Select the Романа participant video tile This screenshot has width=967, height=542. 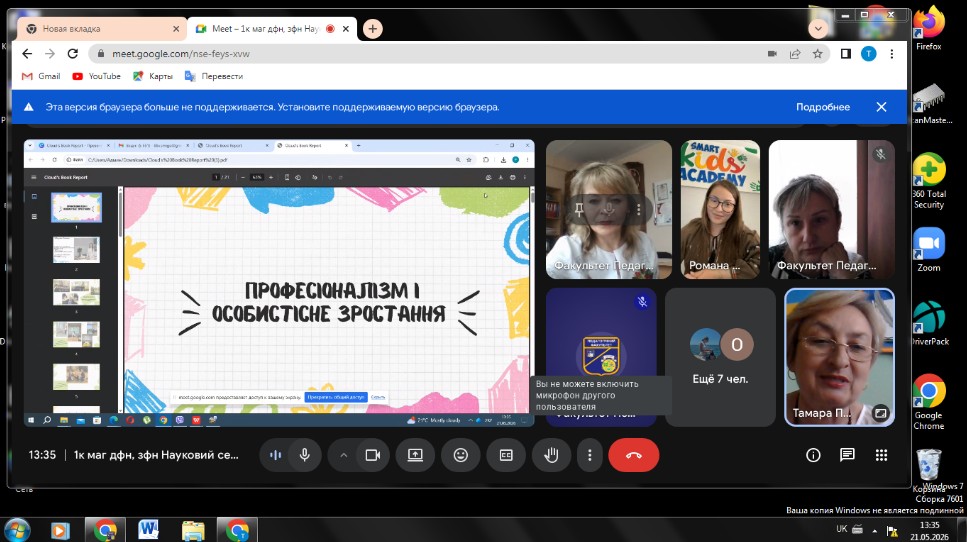[720, 209]
